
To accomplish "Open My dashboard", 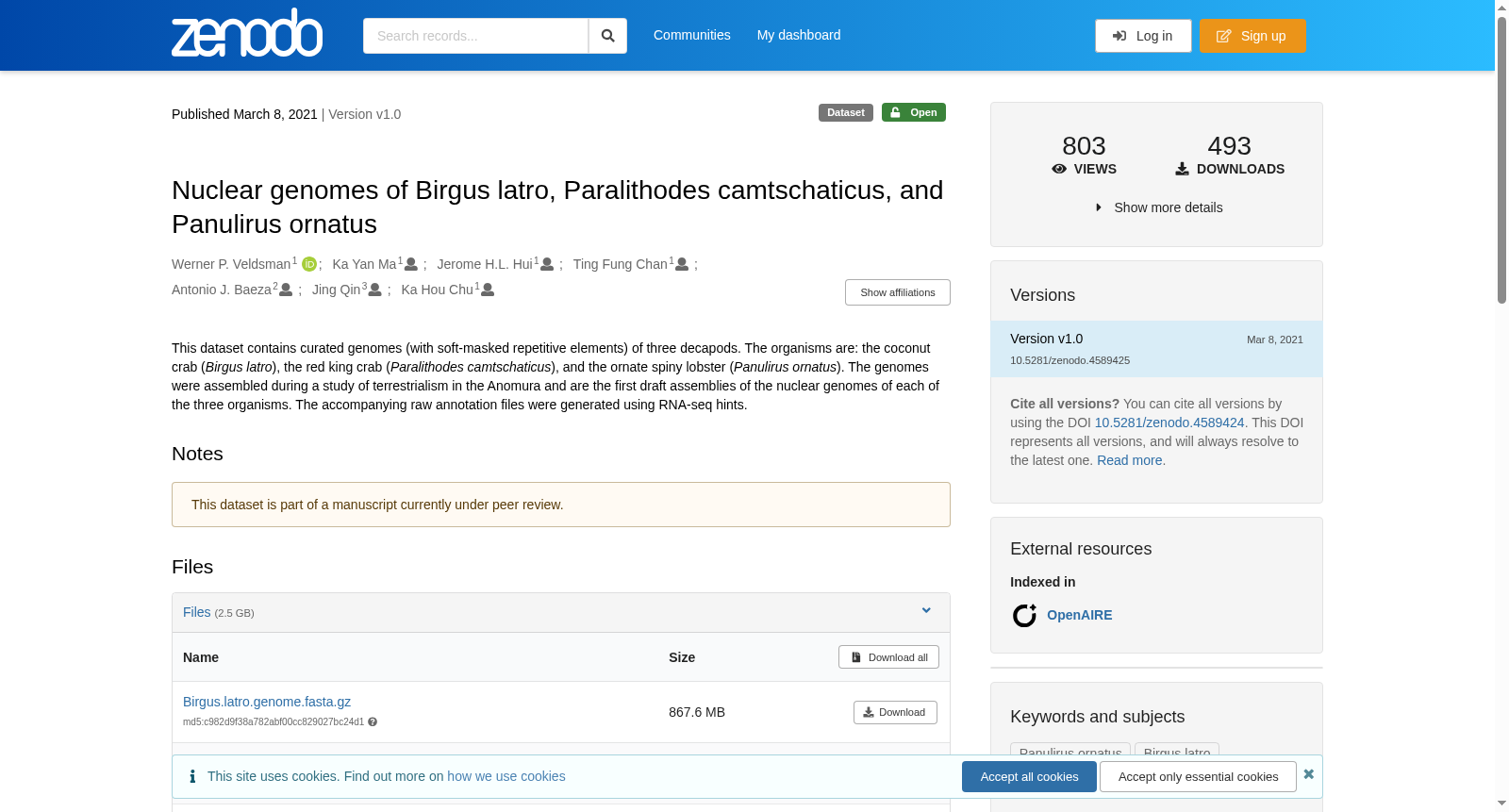I will pyautogui.click(x=799, y=35).
